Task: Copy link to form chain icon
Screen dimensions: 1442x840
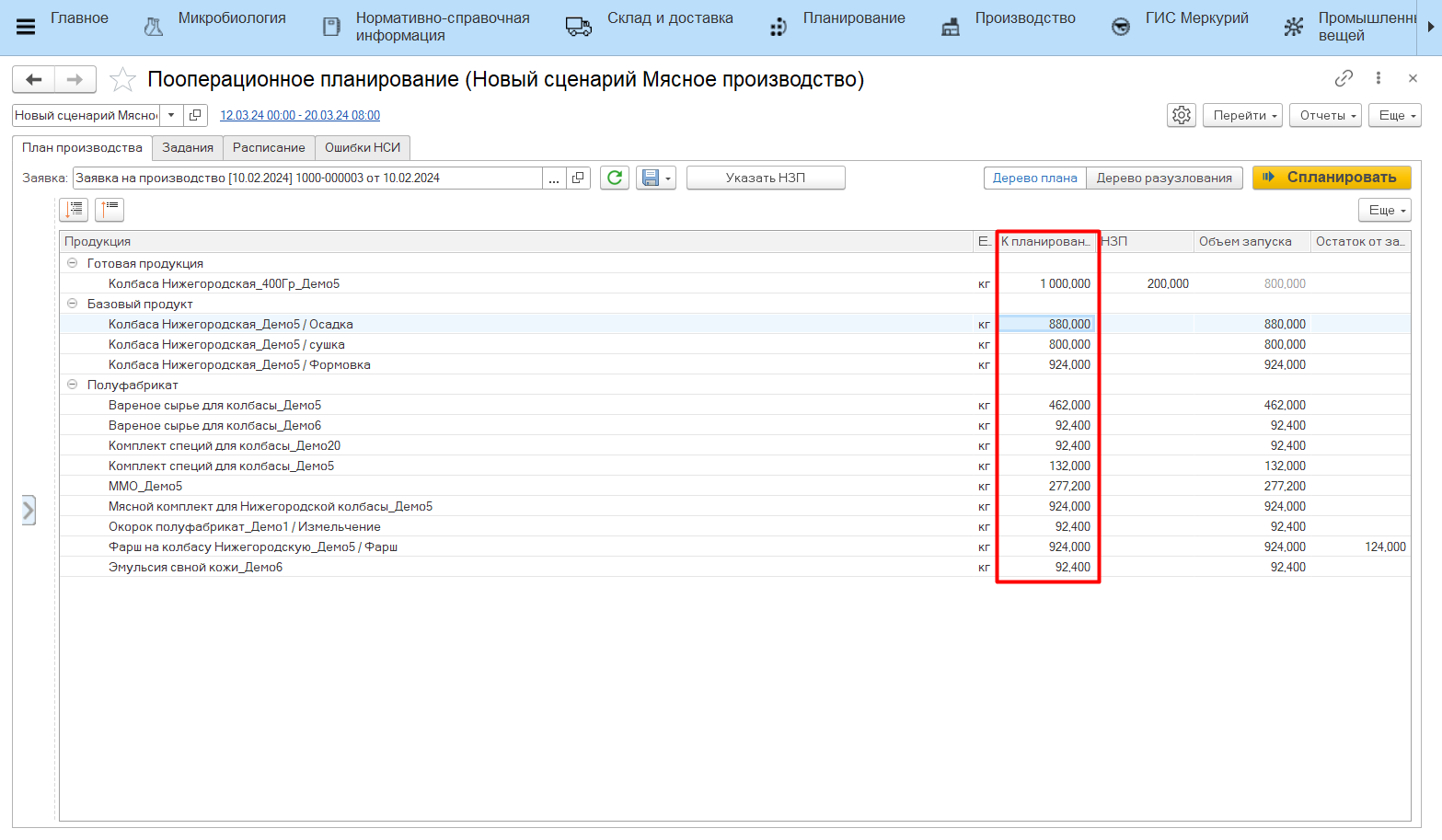Action: pyautogui.click(x=1344, y=78)
